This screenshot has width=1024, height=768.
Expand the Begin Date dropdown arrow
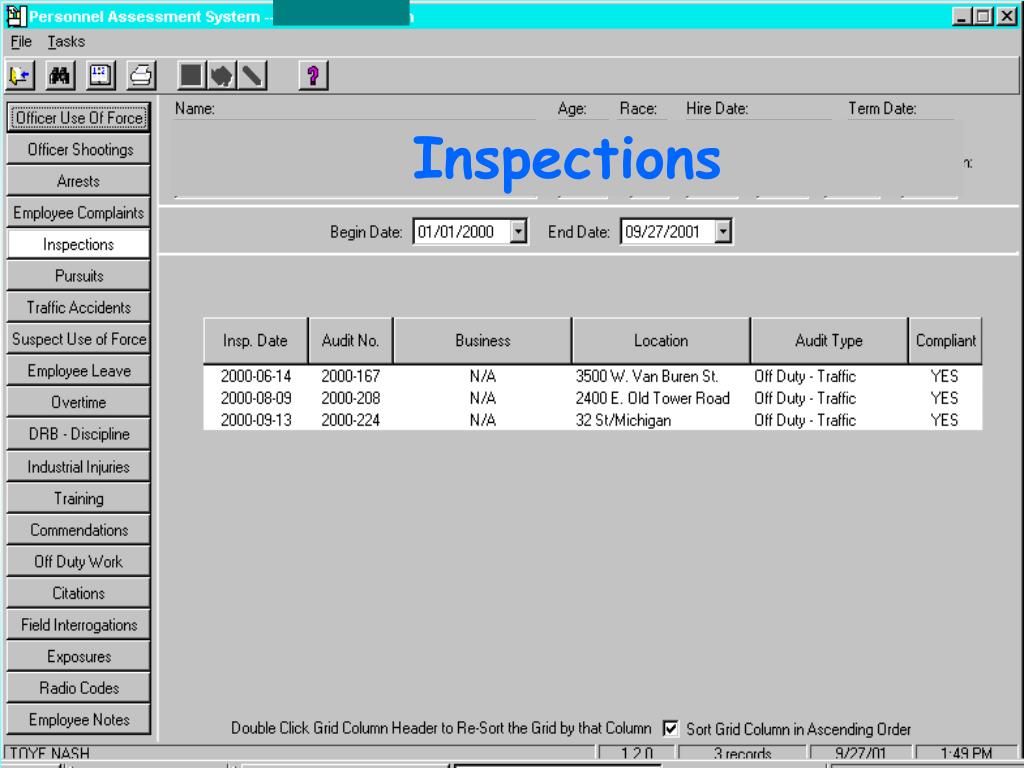[518, 231]
